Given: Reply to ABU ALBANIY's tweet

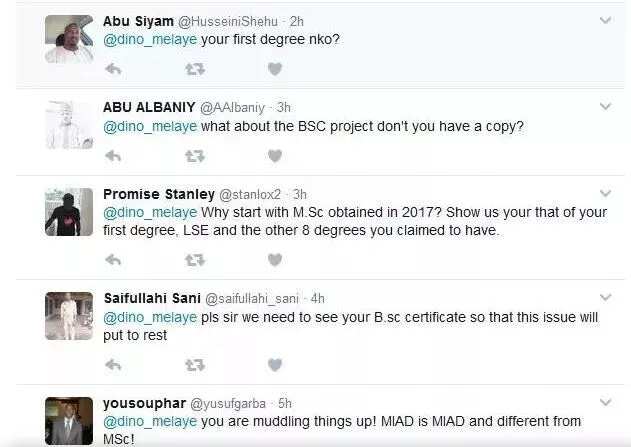Looking at the screenshot, I should click(x=113, y=156).
